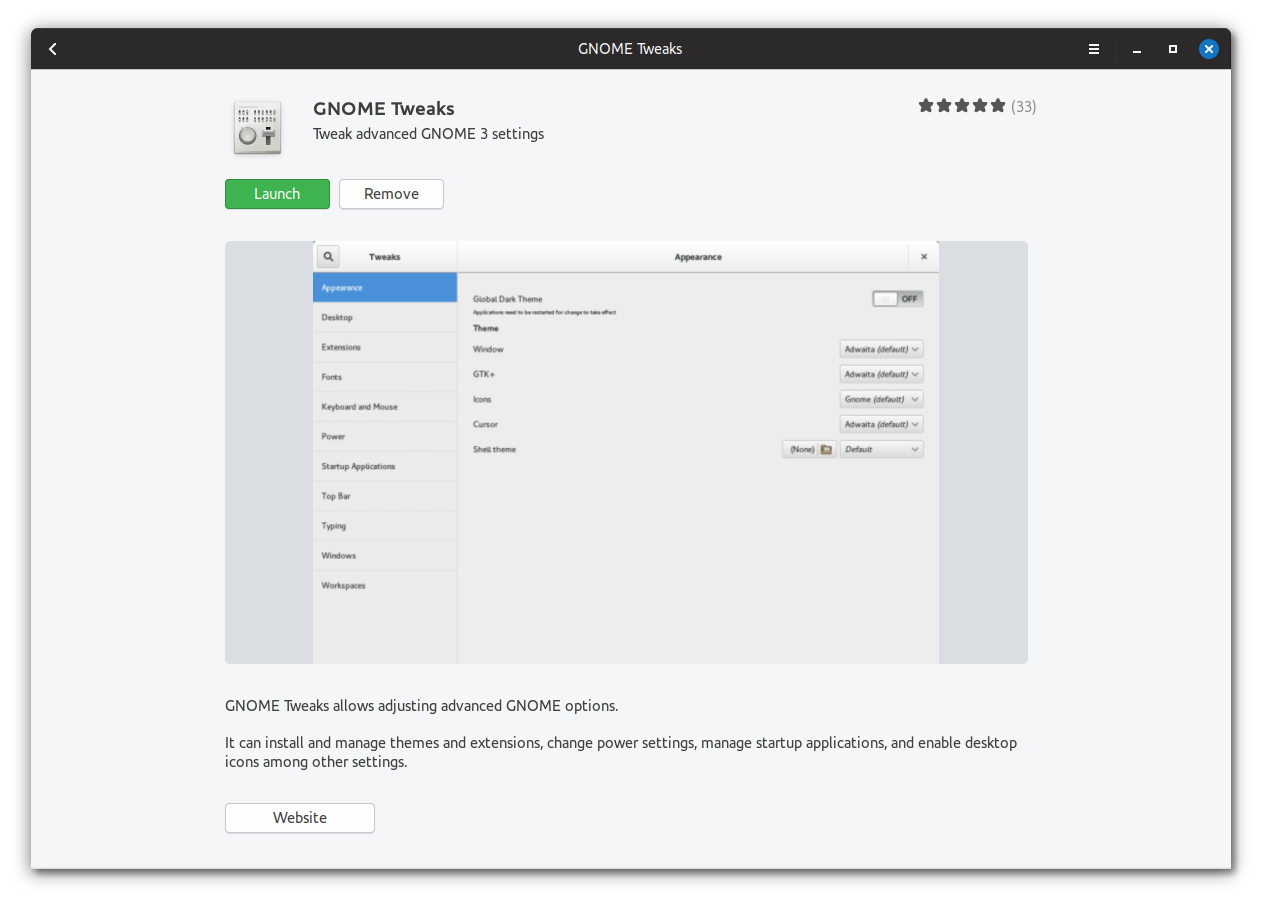Viewport: 1266px width, 907px height.
Task: Click the back arrow in header bar
Action: [53, 49]
